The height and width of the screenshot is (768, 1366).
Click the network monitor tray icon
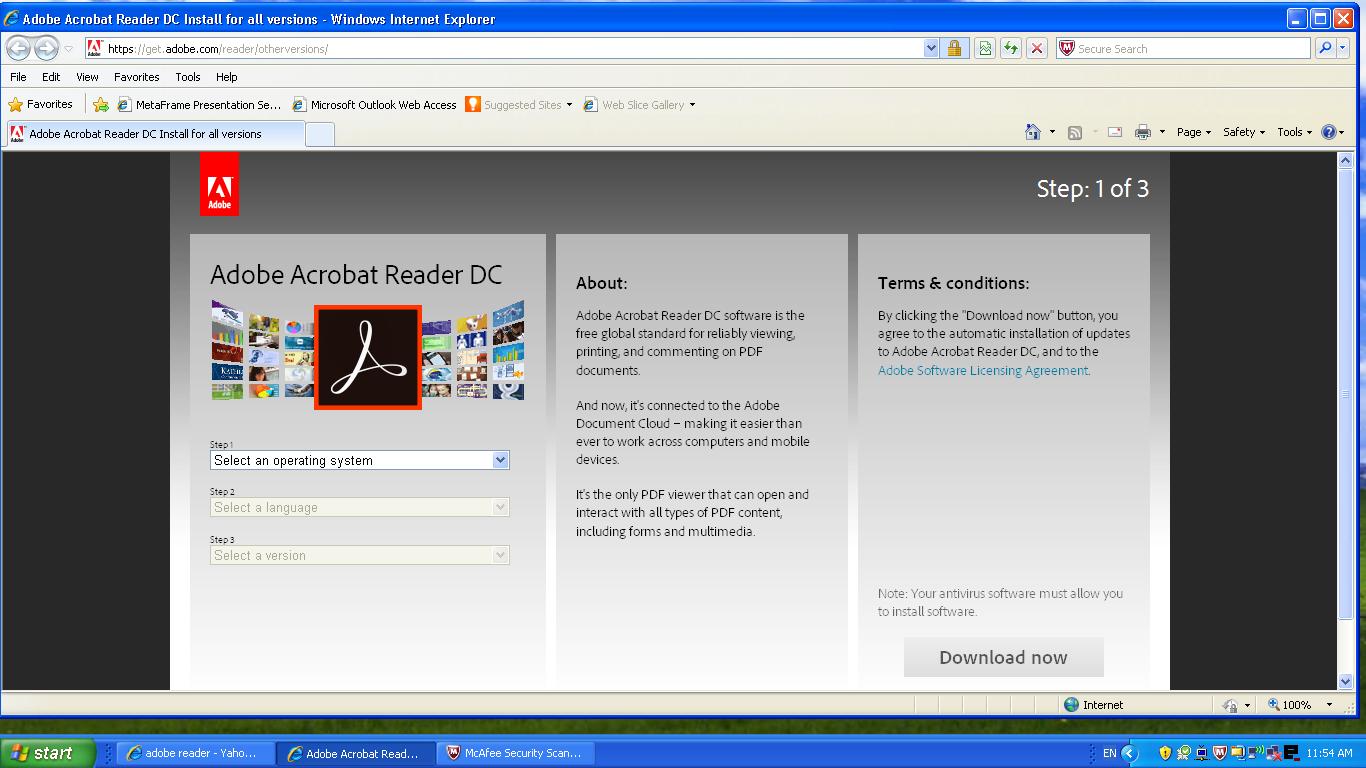point(1202,753)
